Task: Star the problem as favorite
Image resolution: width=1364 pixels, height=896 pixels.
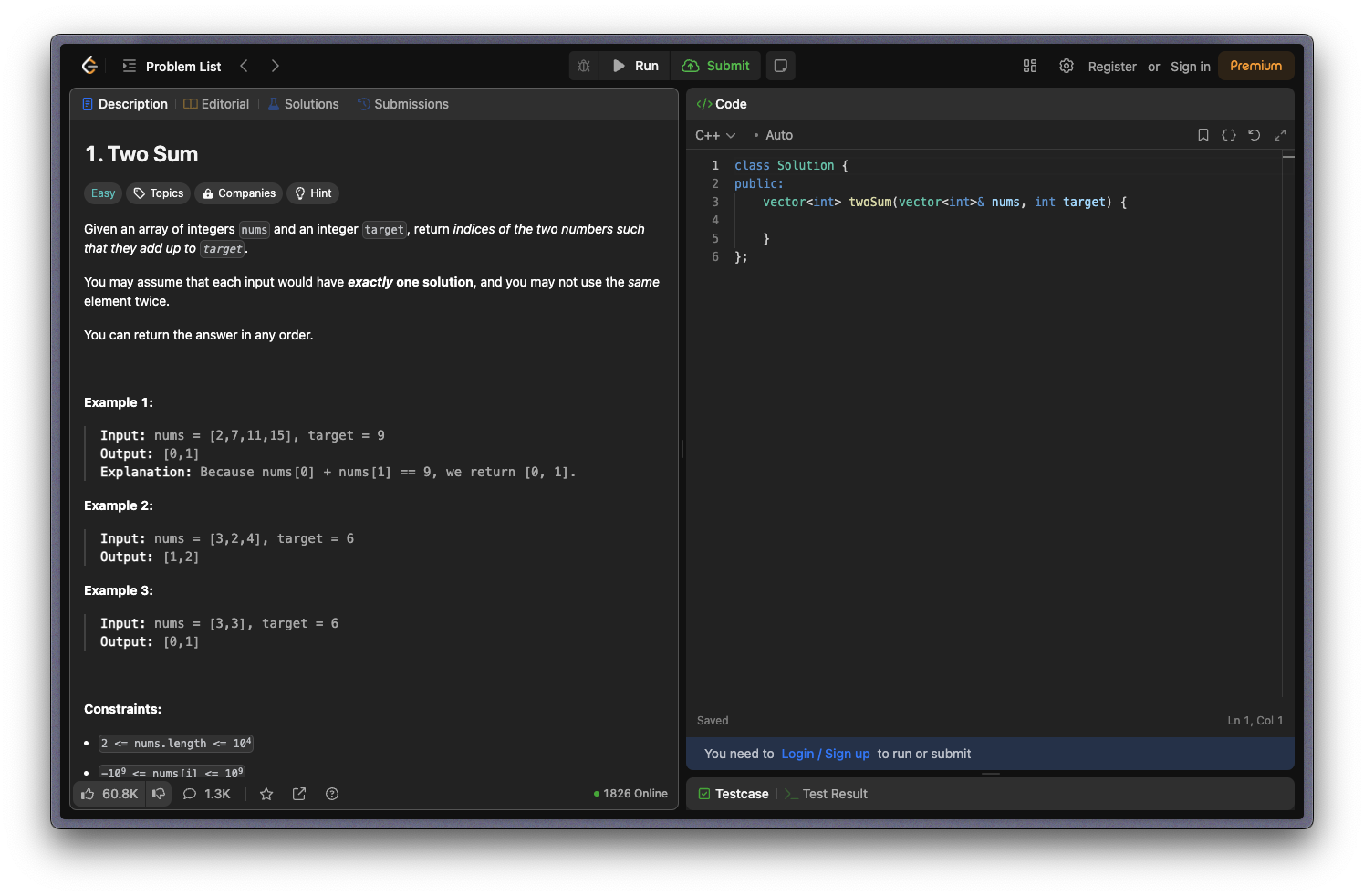Action: click(x=266, y=794)
